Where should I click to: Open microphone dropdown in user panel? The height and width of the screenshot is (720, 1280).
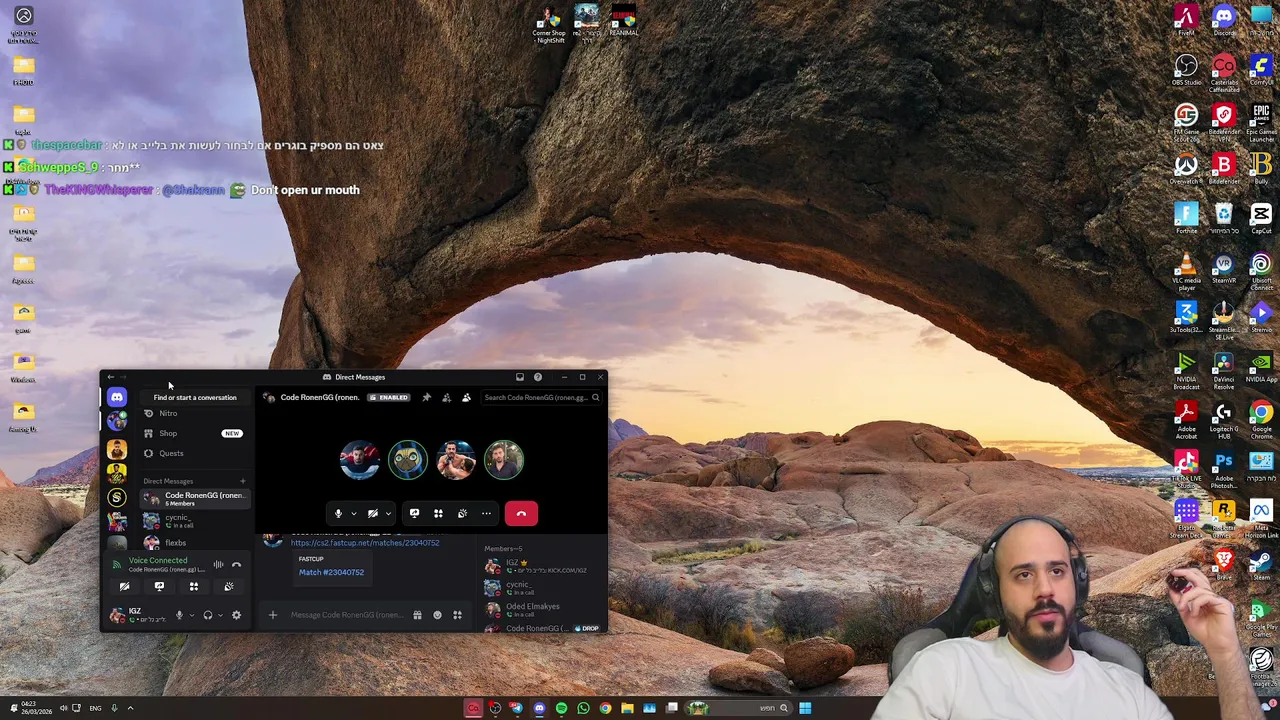click(191, 615)
